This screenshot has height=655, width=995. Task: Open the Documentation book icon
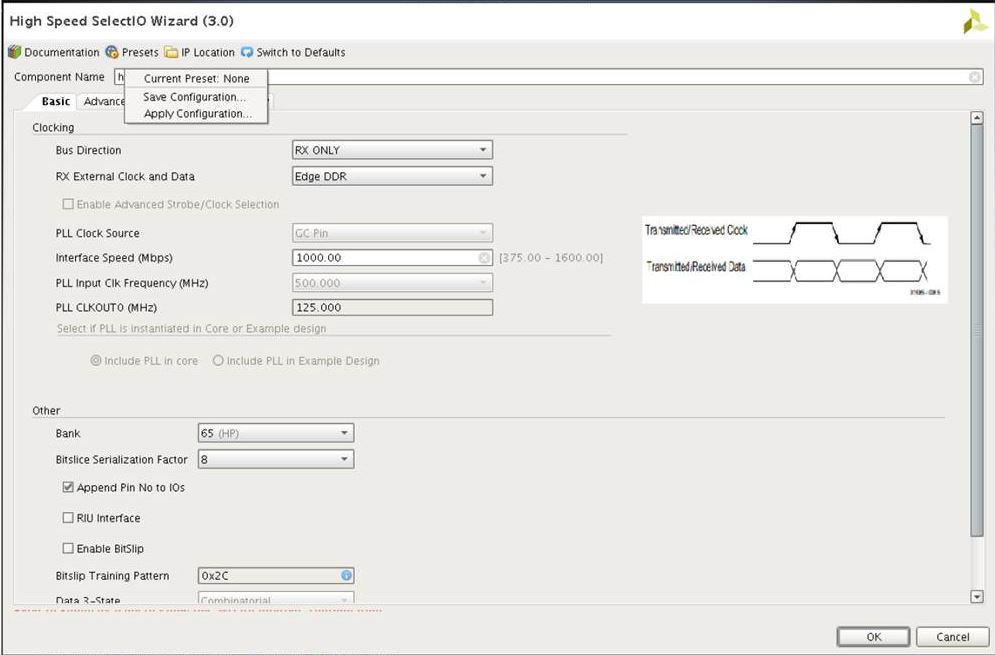pos(15,52)
